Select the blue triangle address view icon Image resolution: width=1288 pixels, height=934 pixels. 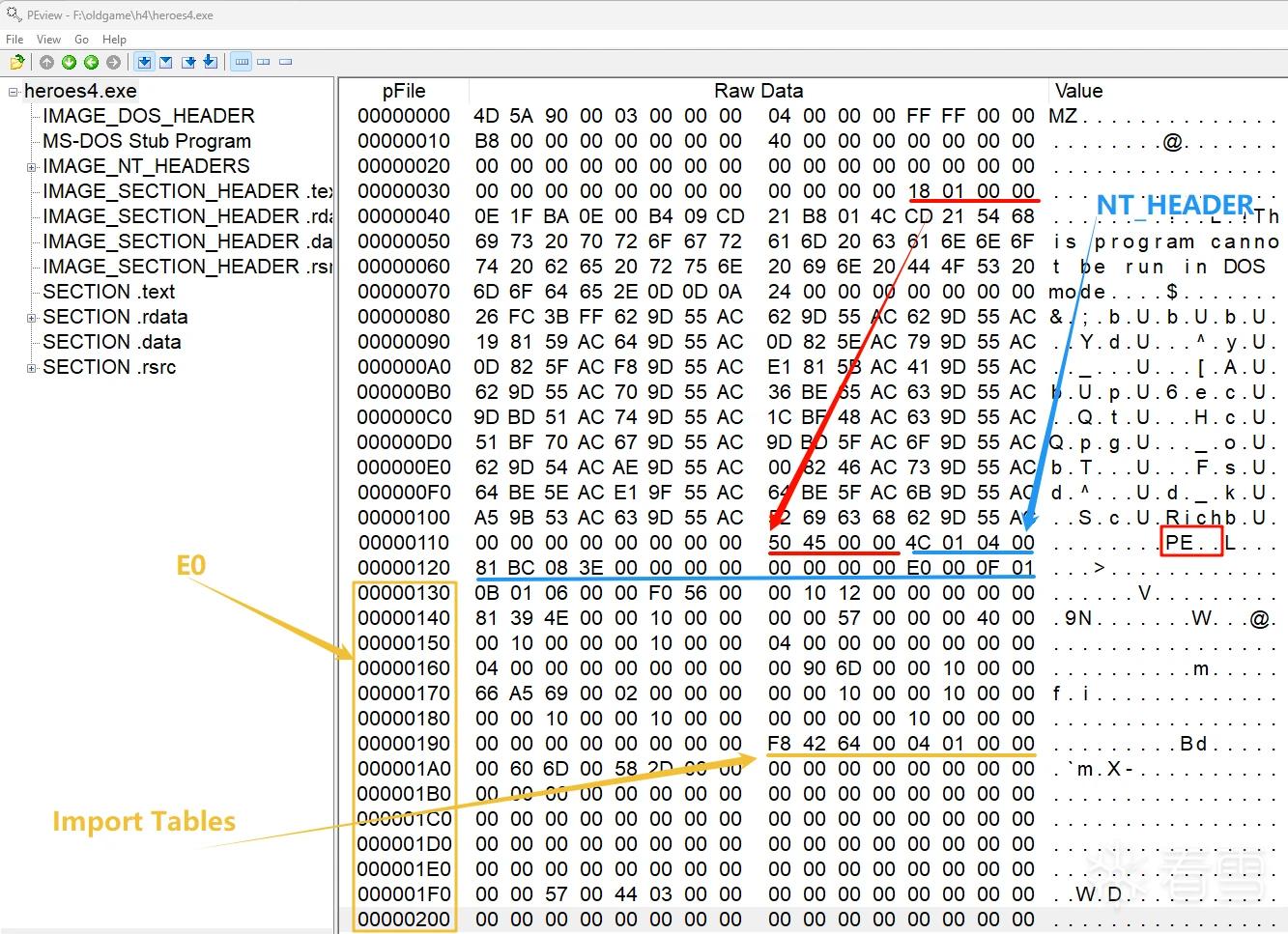click(166, 62)
